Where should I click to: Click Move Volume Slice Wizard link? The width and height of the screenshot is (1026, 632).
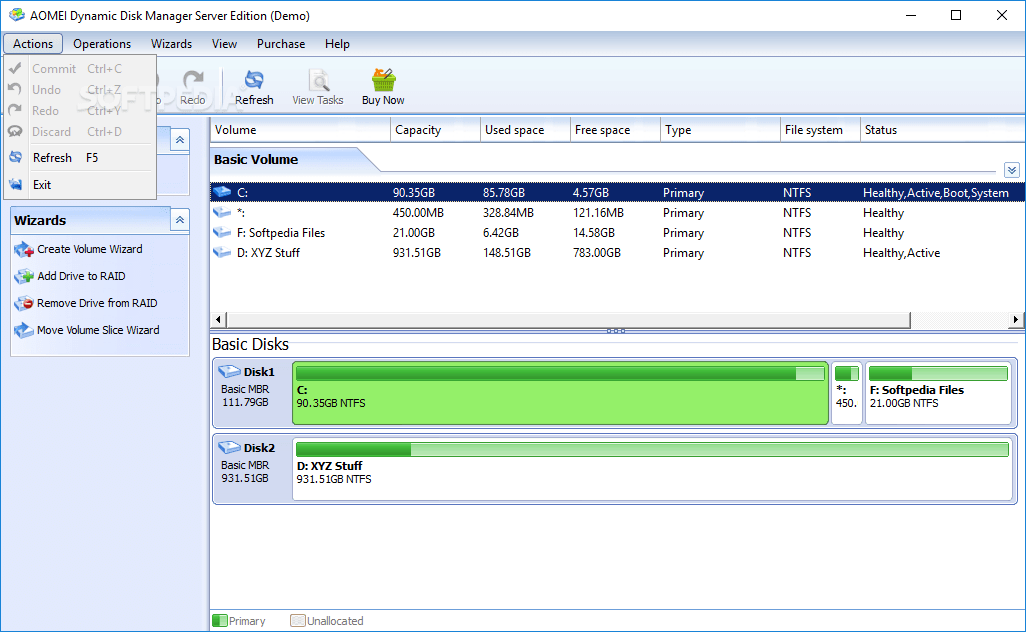tap(98, 330)
